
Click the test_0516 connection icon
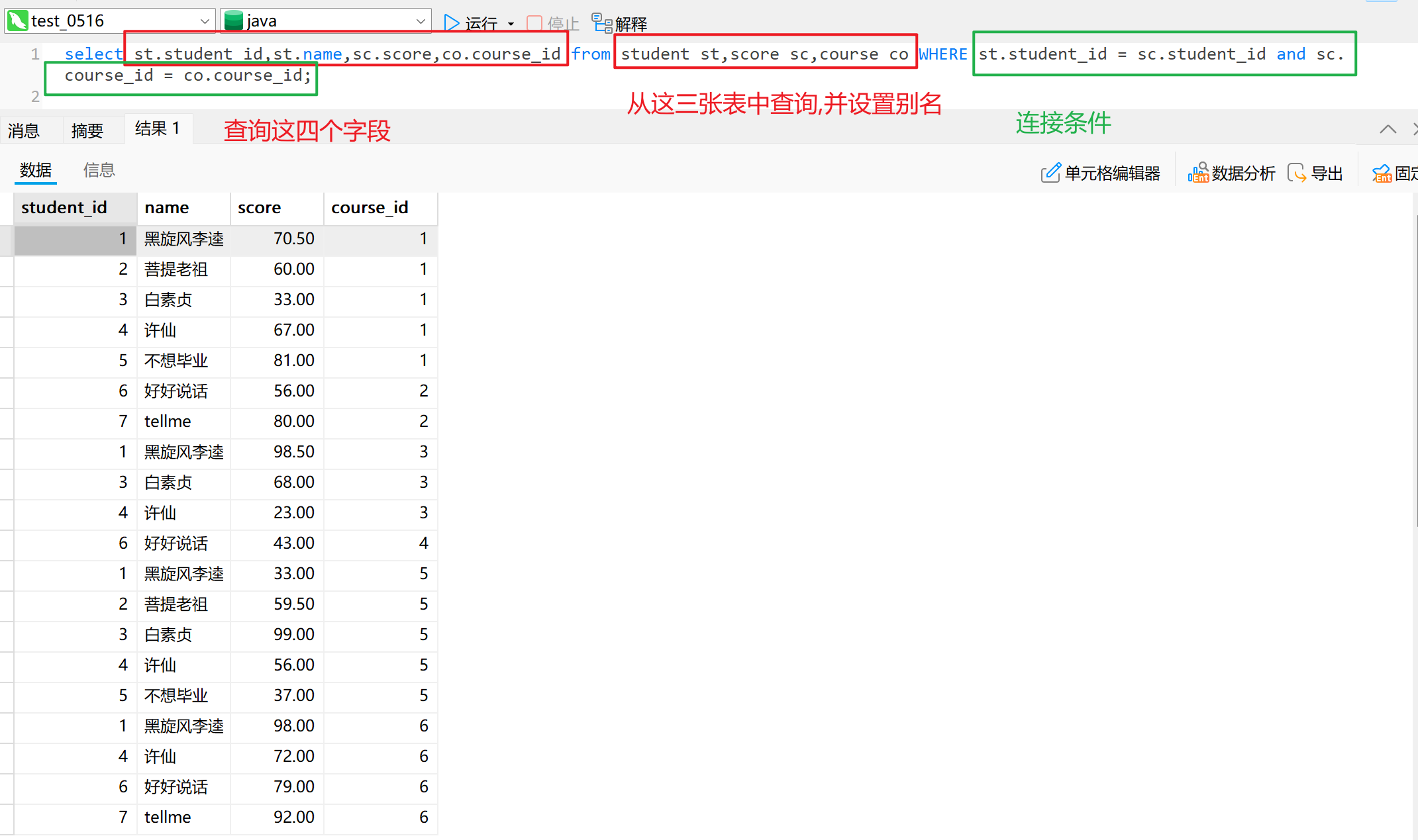(x=17, y=21)
